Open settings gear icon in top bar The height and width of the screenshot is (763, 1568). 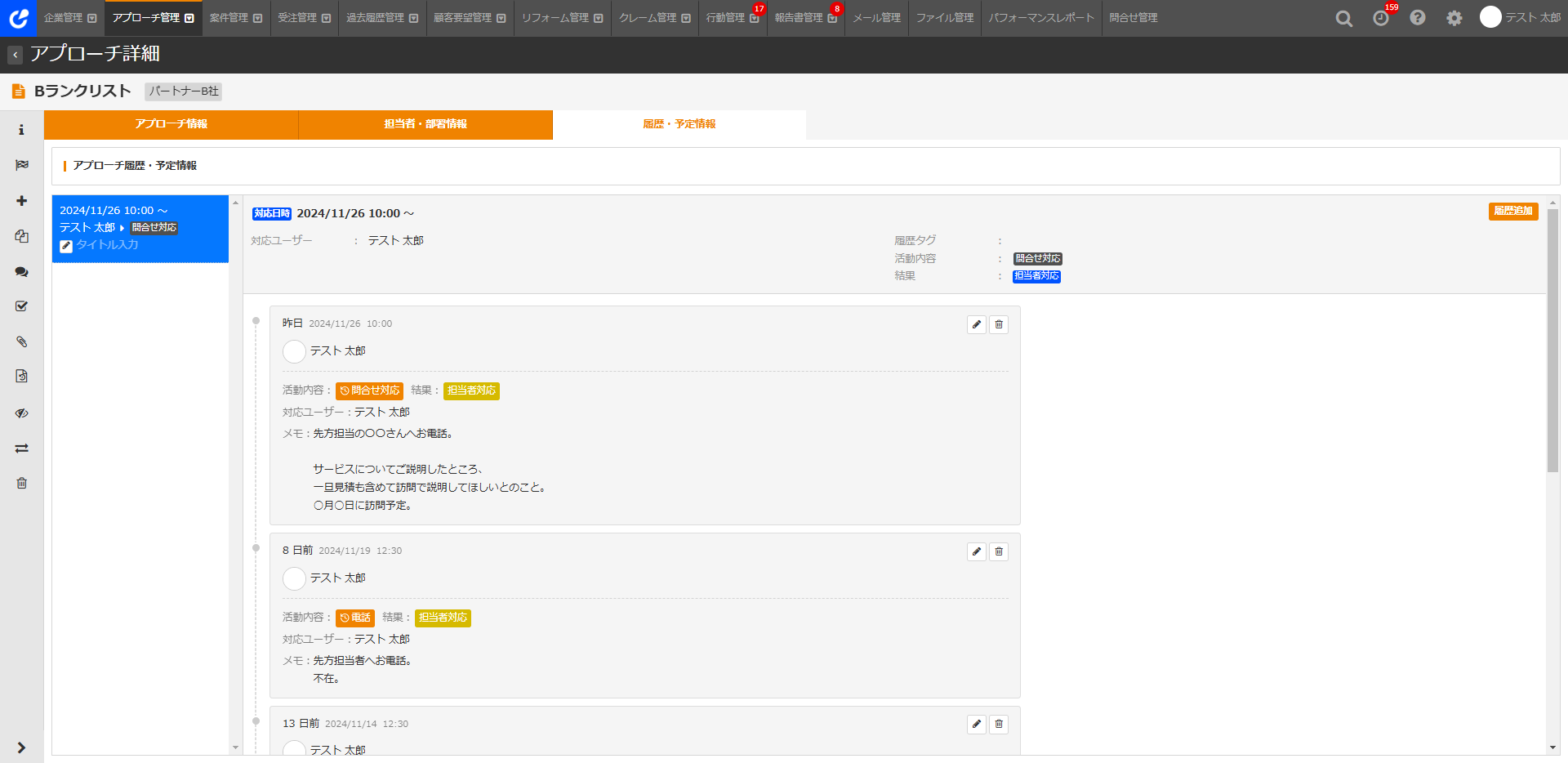coord(1454,18)
